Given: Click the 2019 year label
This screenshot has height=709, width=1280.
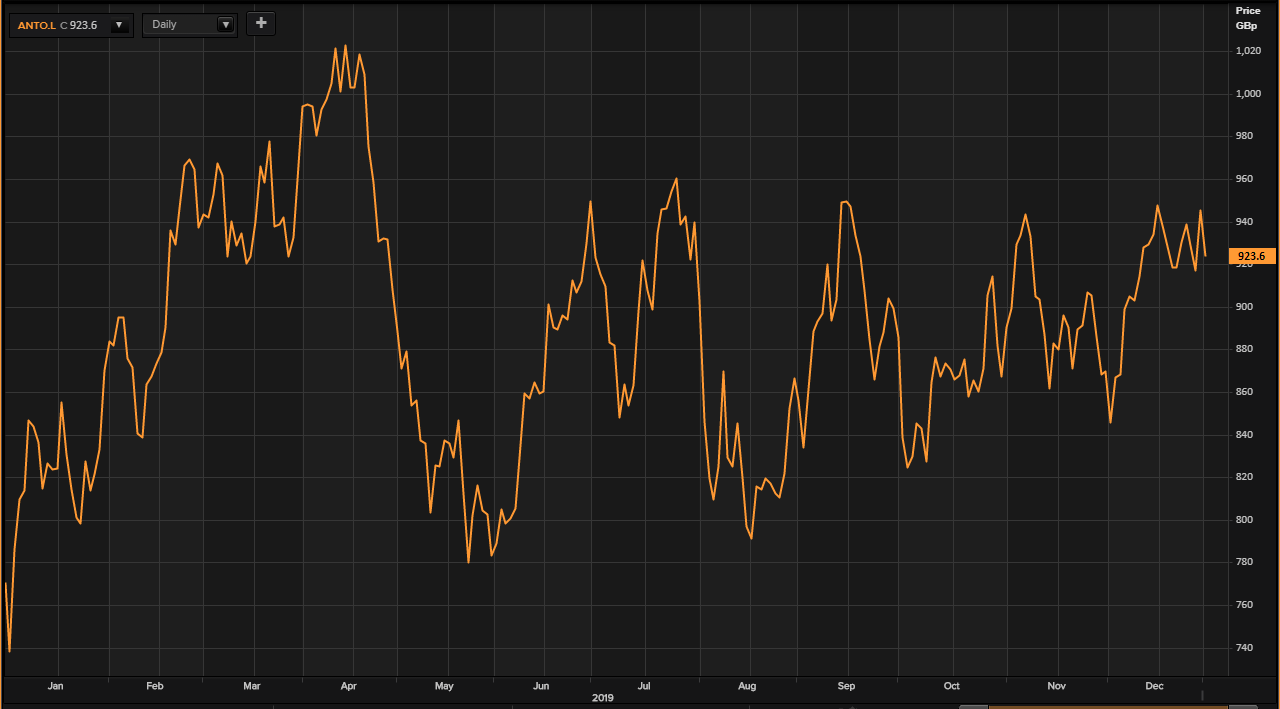Looking at the screenshot, I should point(602,698).
